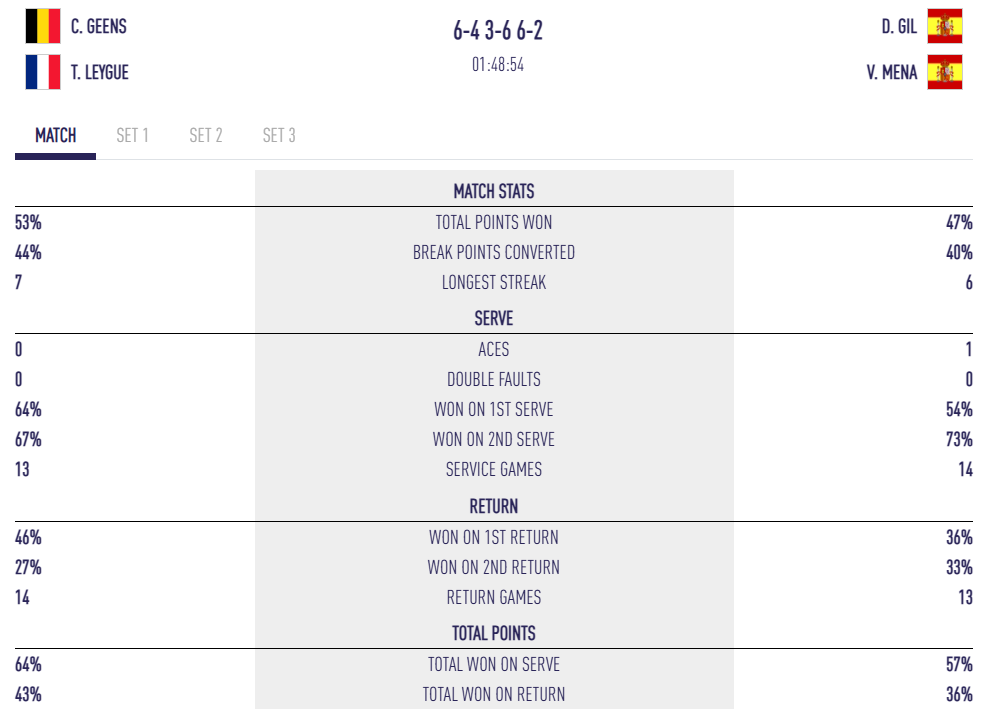
Task: Click the SERVE section header
Action: click(494, 318)
